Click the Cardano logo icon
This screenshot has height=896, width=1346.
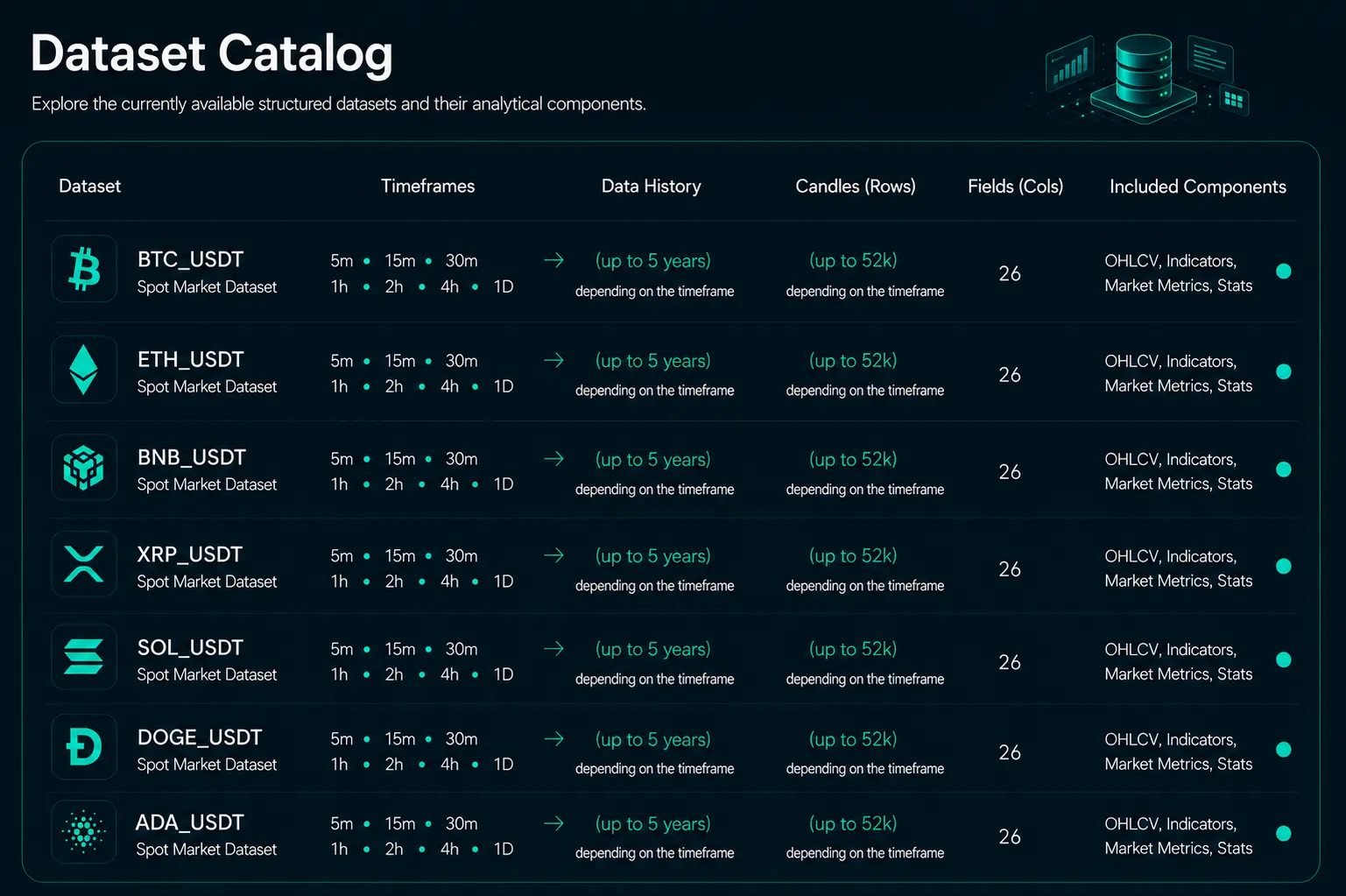84,832
